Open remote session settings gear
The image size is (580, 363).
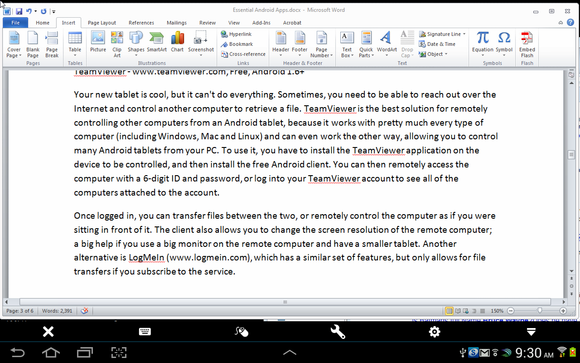[434, 332]
